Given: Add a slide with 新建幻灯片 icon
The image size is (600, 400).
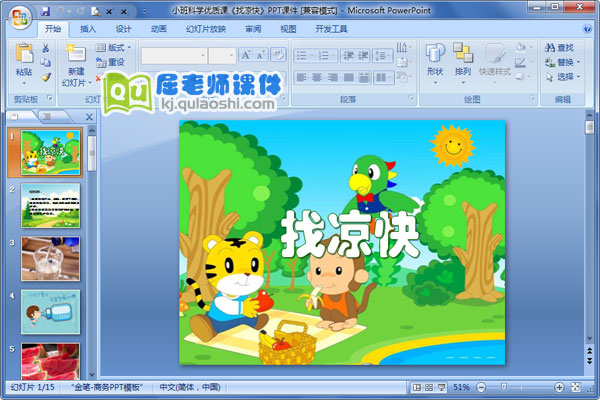Looking at the screenshot, I should (x=76, y=54).
